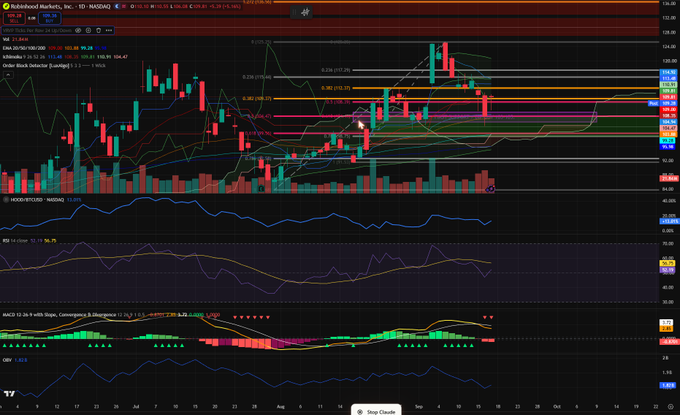Click the Oct label on time axis
The image size is (680, 415).
point(556,407)
